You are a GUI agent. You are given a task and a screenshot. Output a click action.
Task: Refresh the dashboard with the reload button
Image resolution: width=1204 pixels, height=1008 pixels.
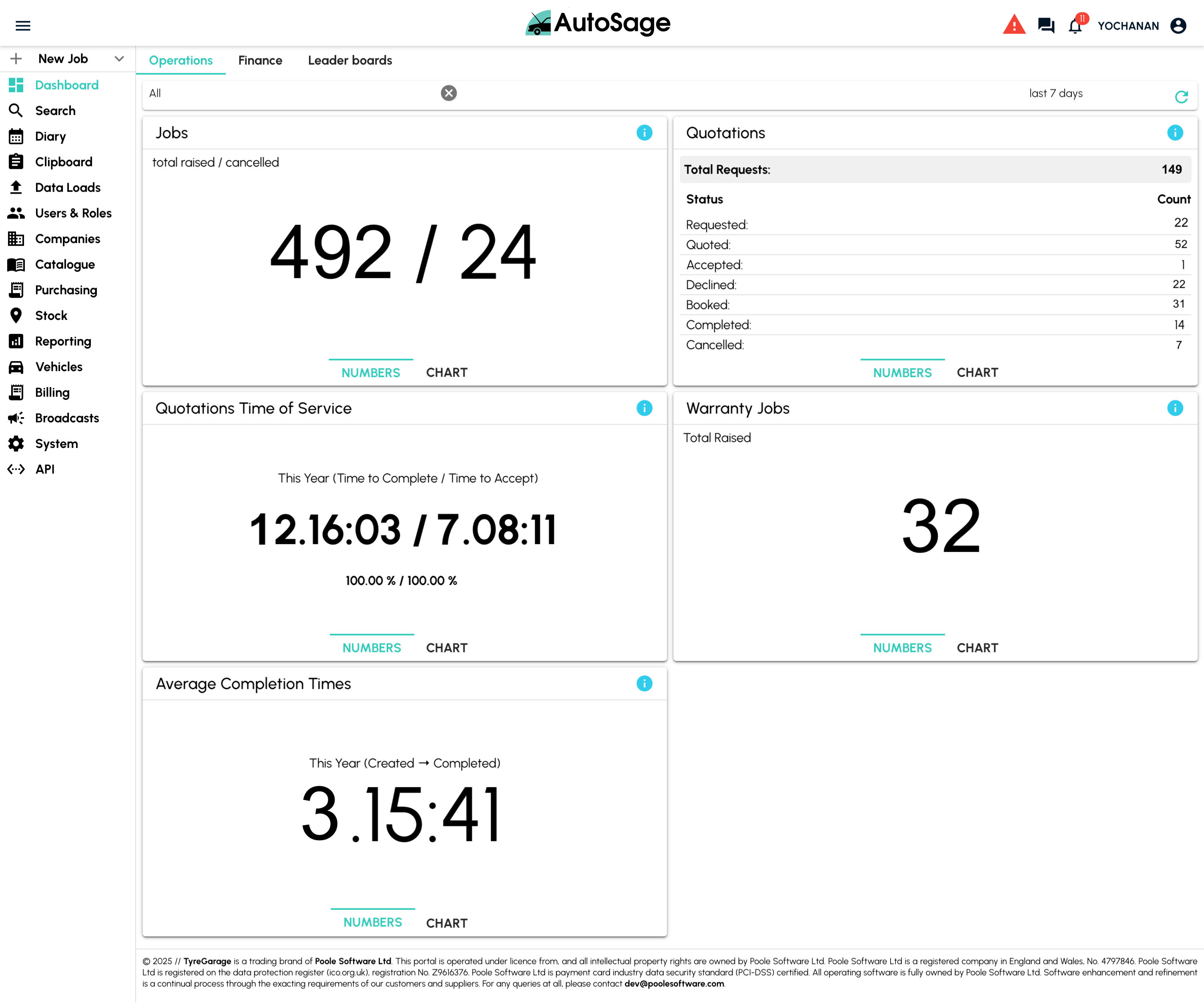click(1182, 96)
